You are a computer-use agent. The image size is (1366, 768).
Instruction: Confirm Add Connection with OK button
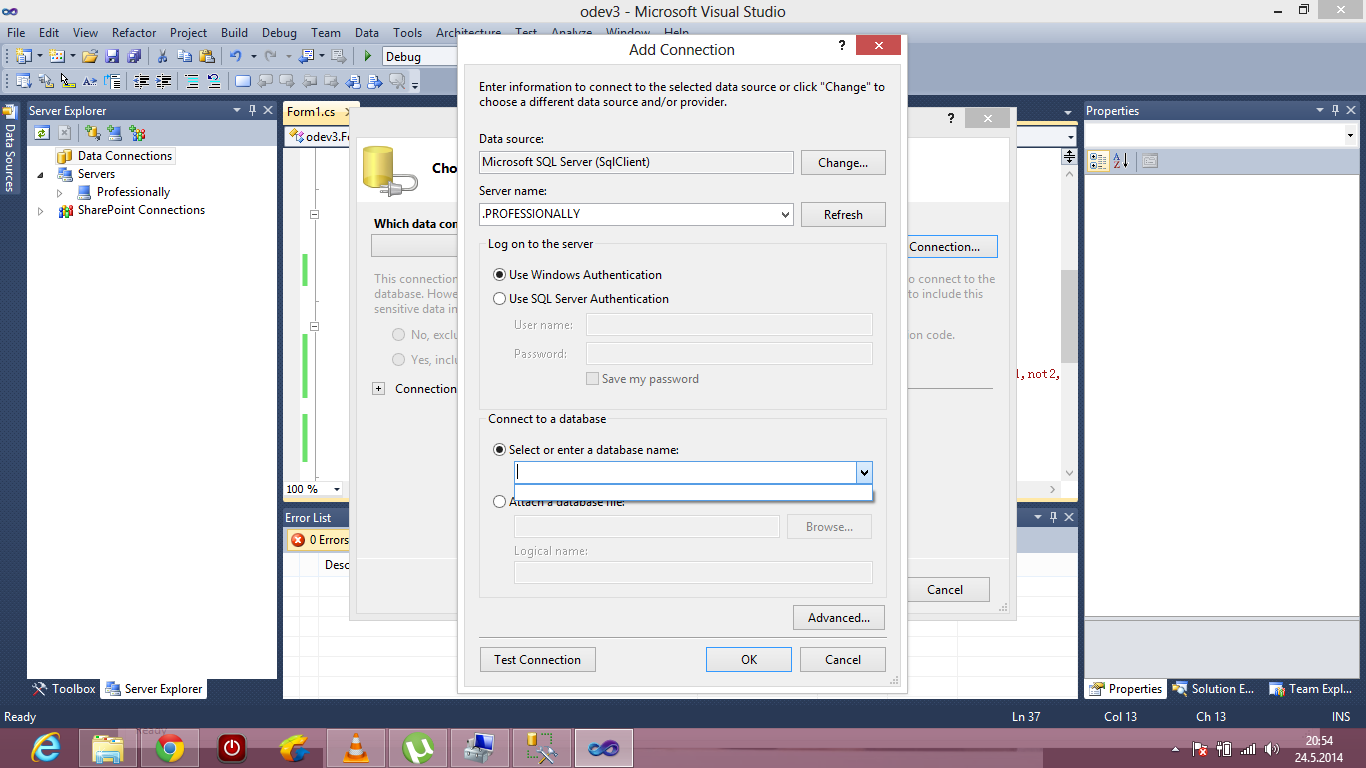coord(749,659)
